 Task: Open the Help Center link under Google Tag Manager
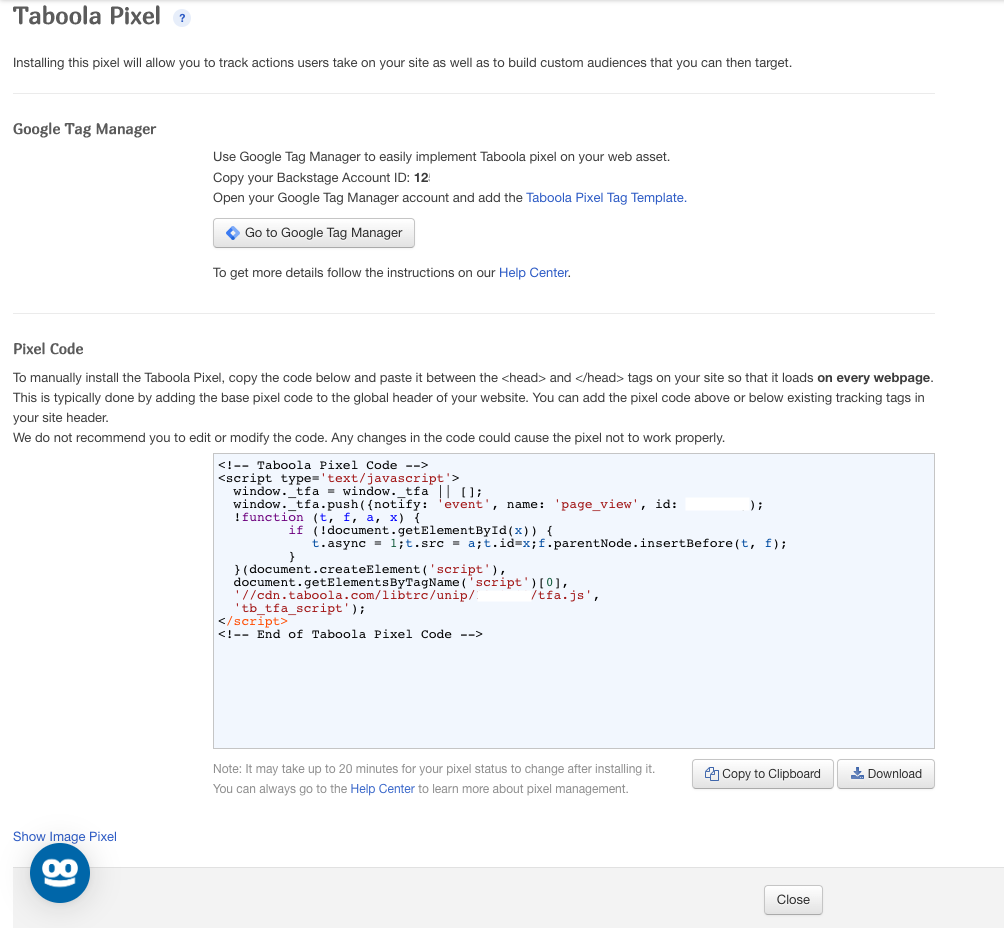pyautogui.click(x=533, y=273)
